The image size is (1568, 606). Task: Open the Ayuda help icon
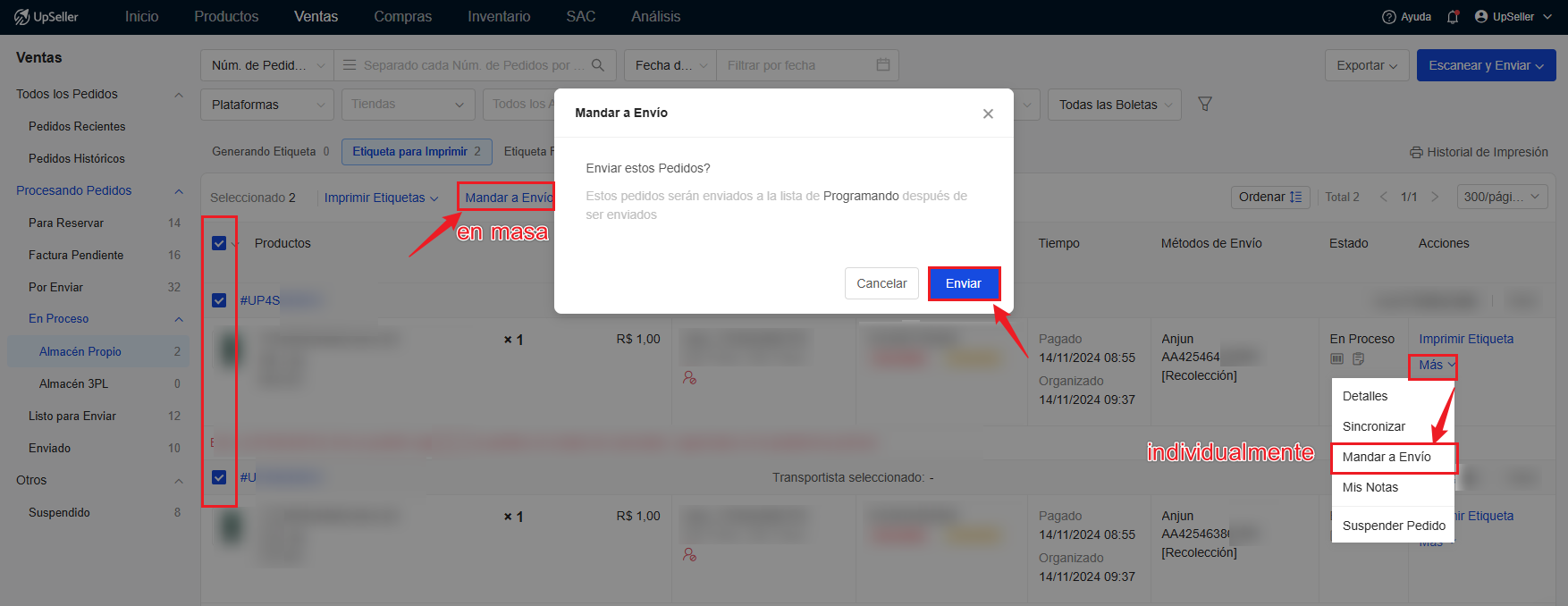1388,17
